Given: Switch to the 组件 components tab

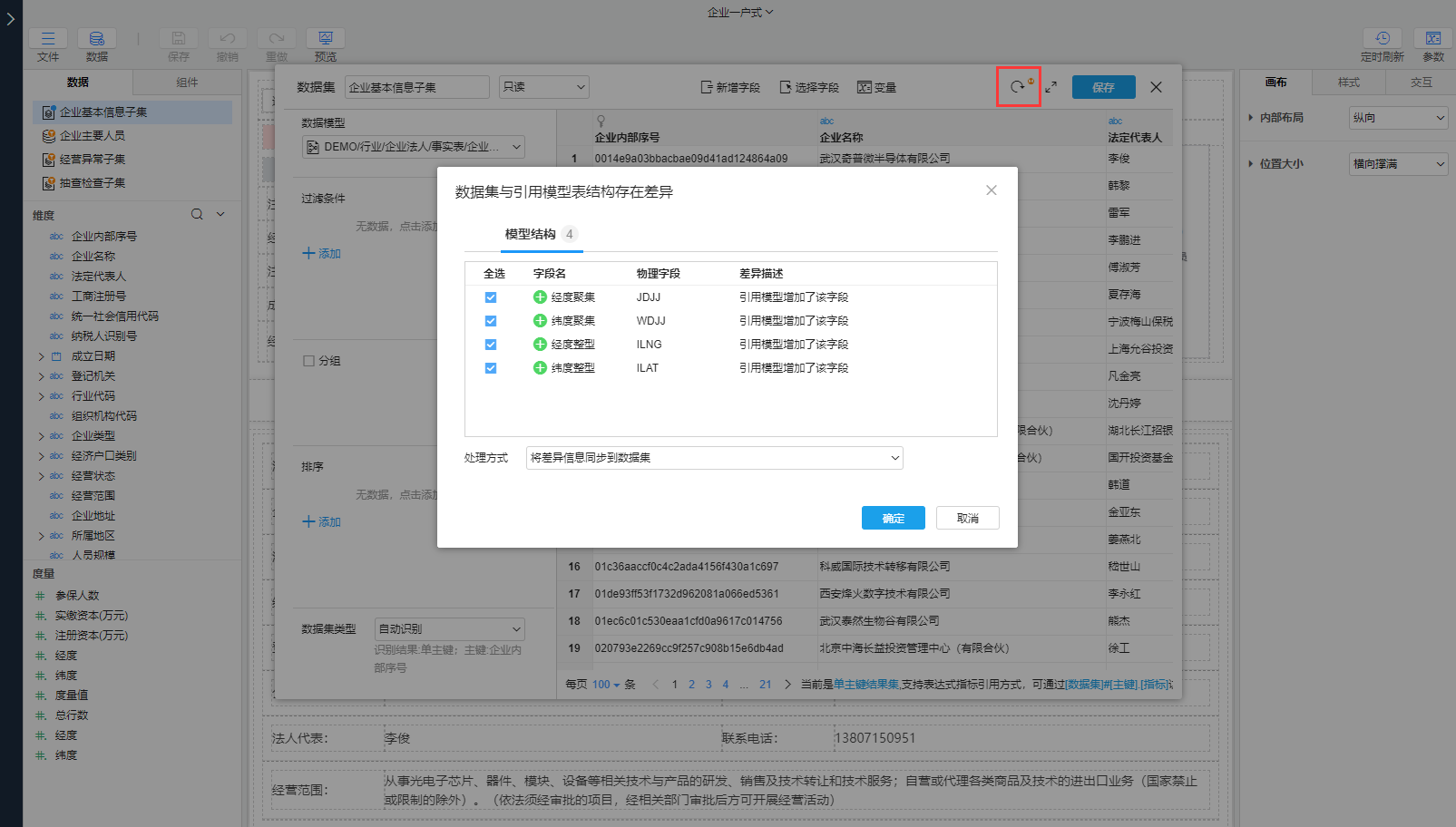Looking at the screenshot, I should (x=187, y=83).
